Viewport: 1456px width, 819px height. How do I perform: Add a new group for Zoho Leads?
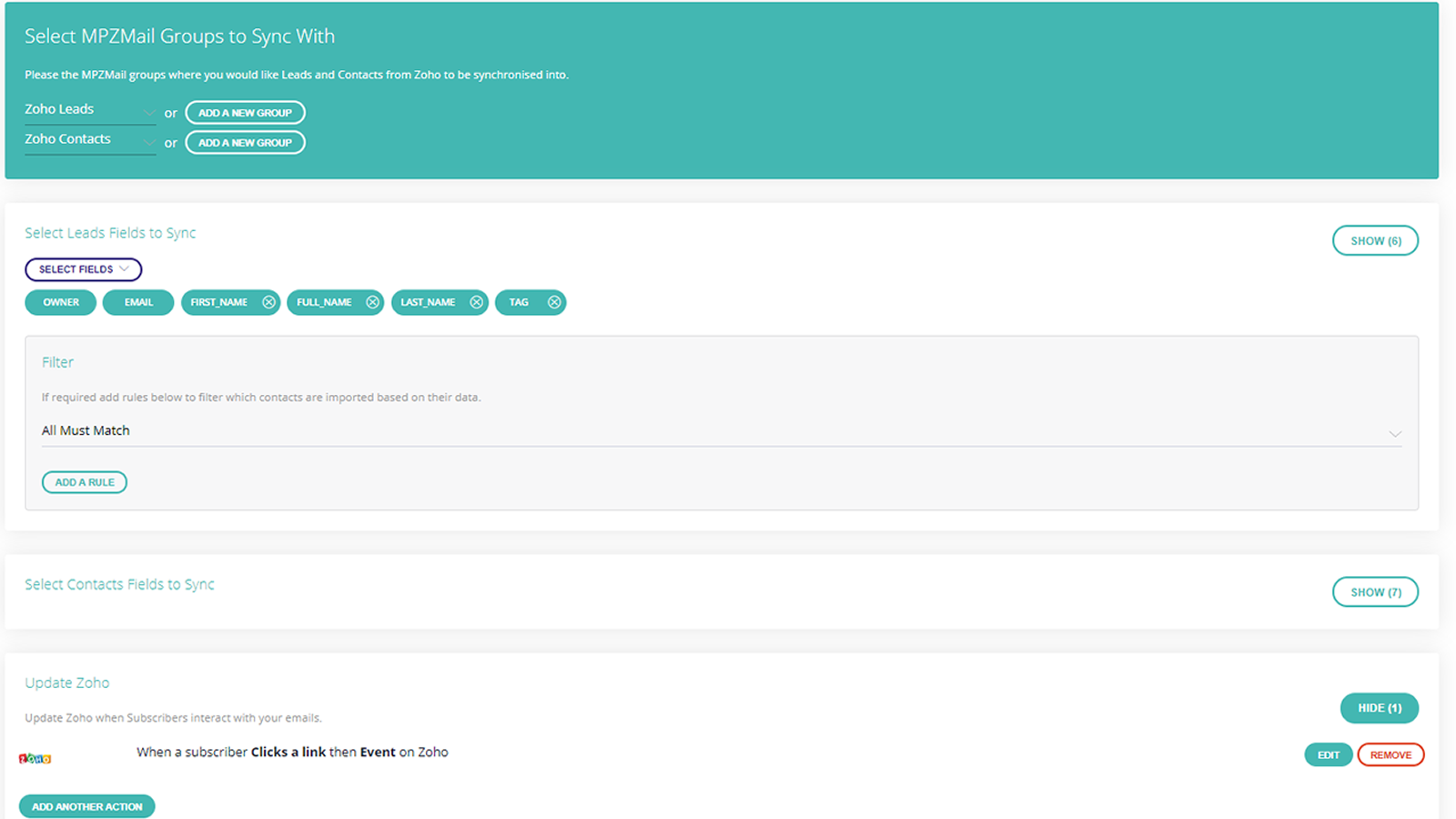[245, 113]
